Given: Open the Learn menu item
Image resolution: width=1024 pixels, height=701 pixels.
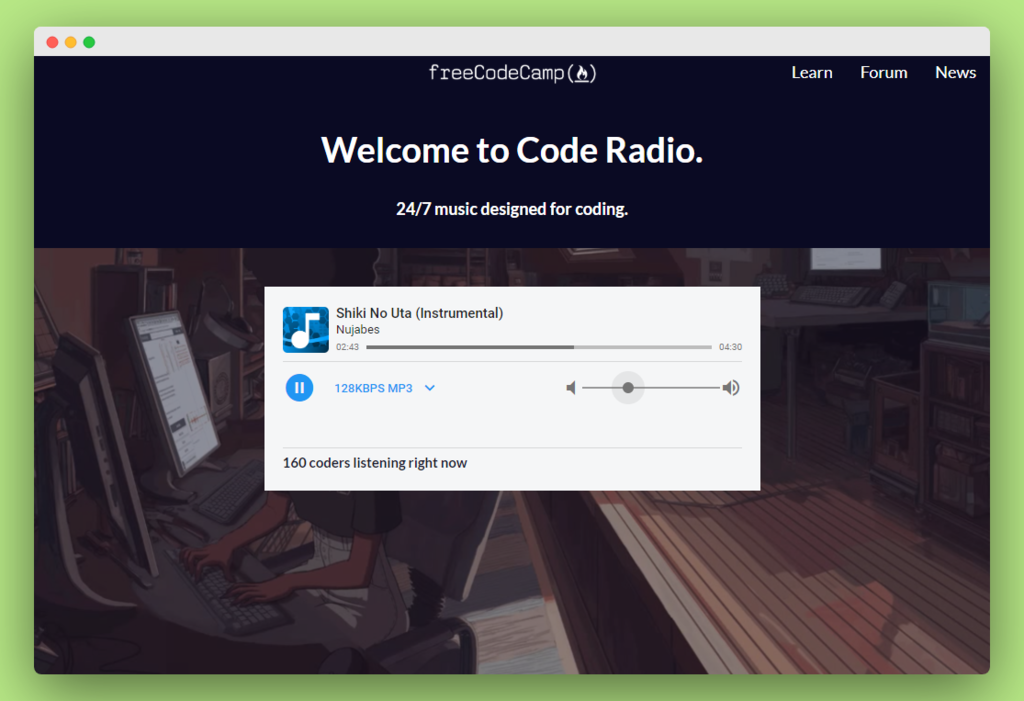Looking at the screenshot, I should tap(811, 72).
